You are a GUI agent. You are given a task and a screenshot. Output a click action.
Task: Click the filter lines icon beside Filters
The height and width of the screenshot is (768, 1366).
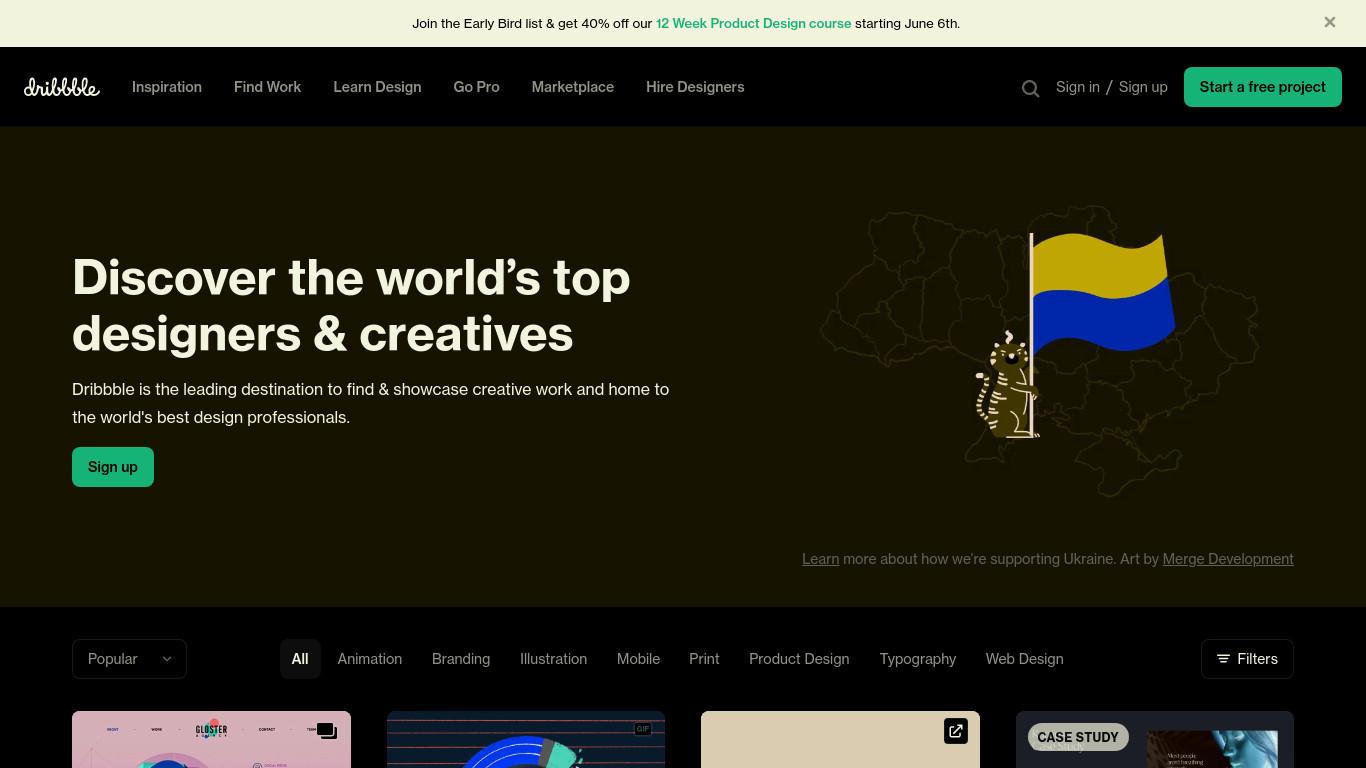point(1223,659)
